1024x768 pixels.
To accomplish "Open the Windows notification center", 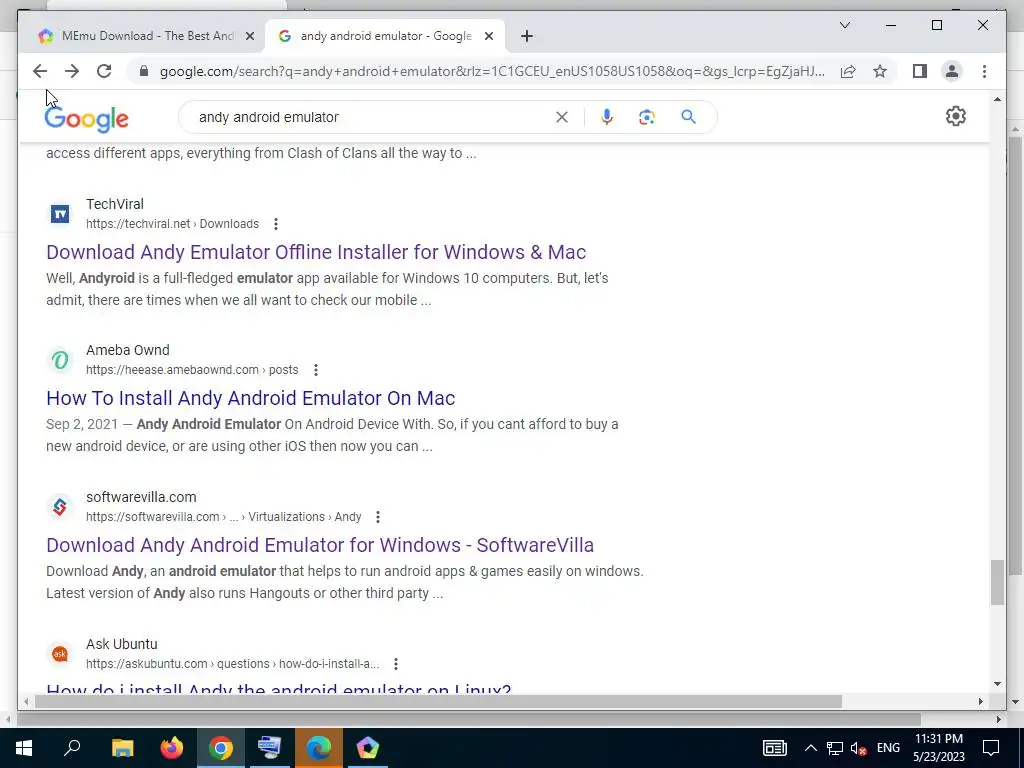I will point(991,748).
